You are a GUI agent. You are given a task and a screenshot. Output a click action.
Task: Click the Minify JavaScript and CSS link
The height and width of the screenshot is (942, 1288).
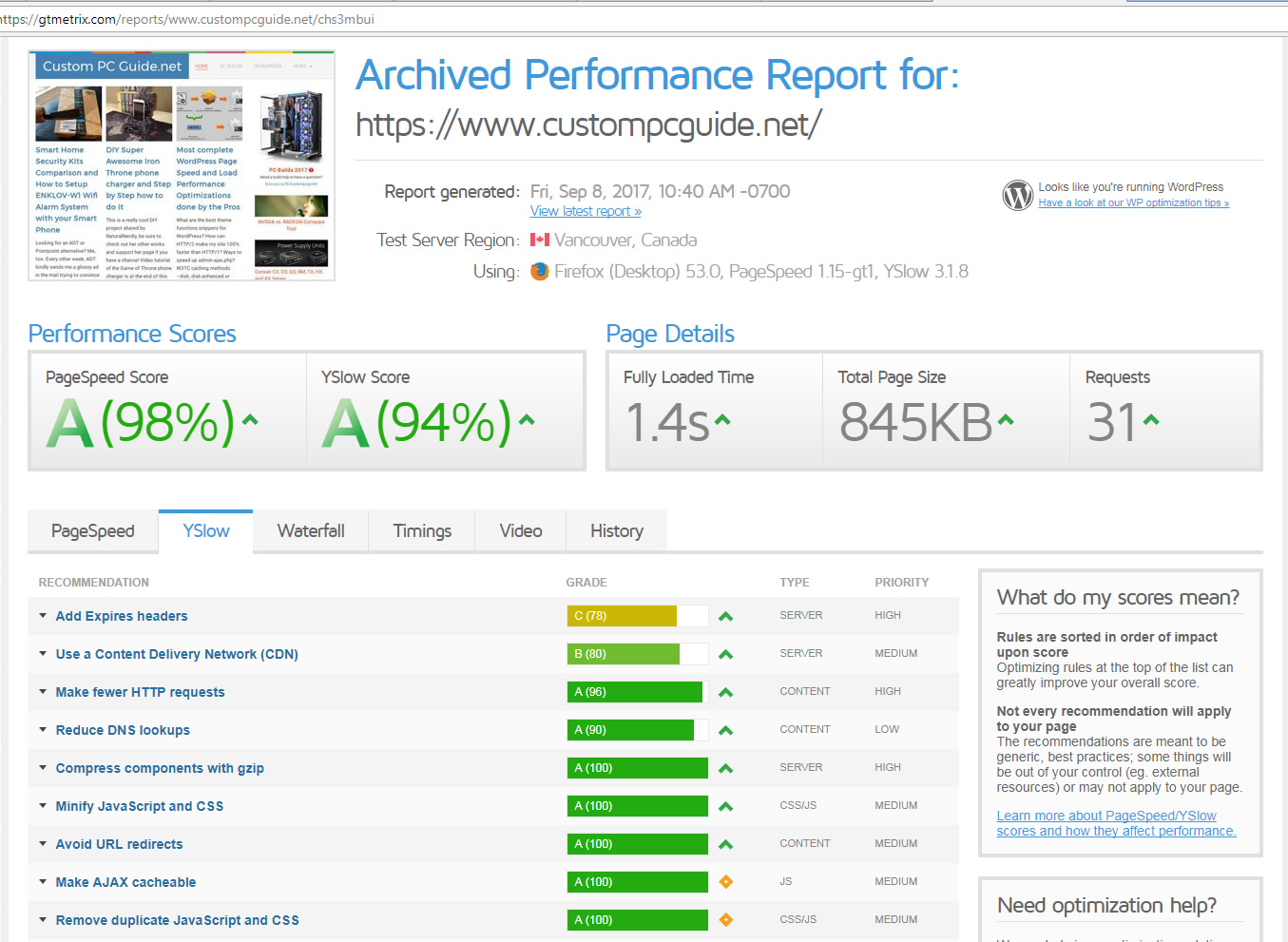point(140,806)
